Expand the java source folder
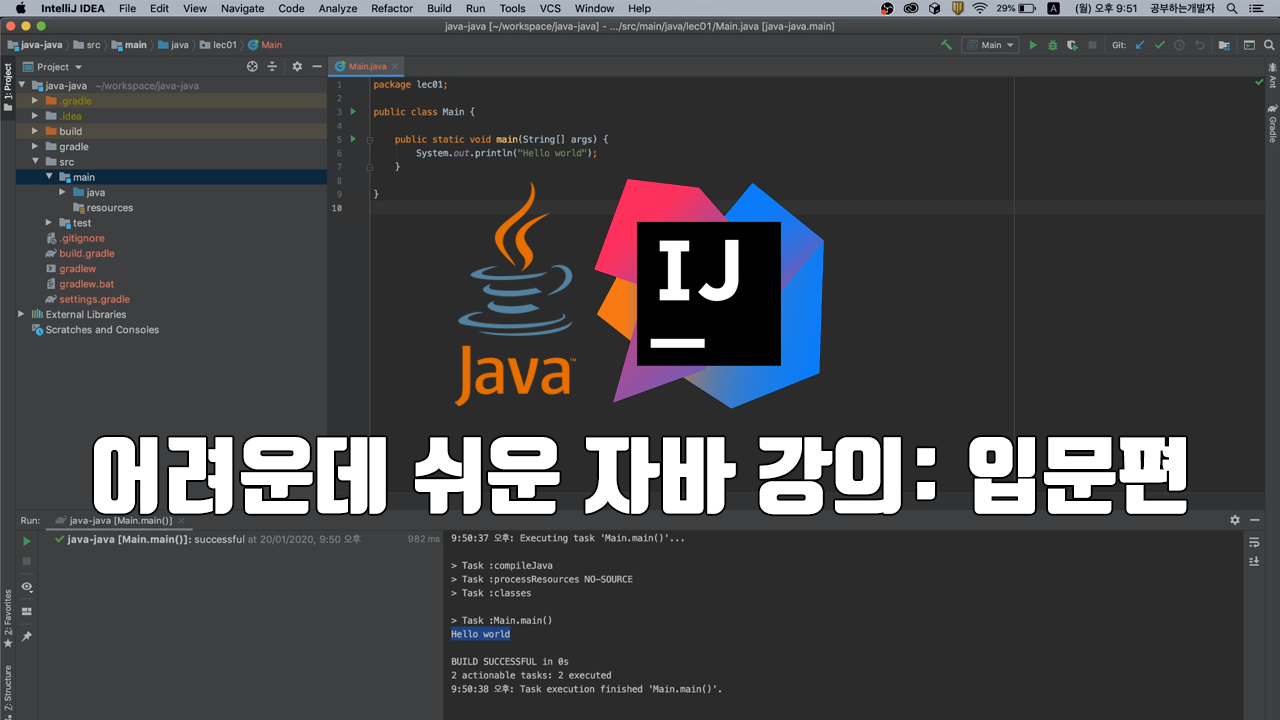Screen dimensions: 1280x720 tap(62, 192)
